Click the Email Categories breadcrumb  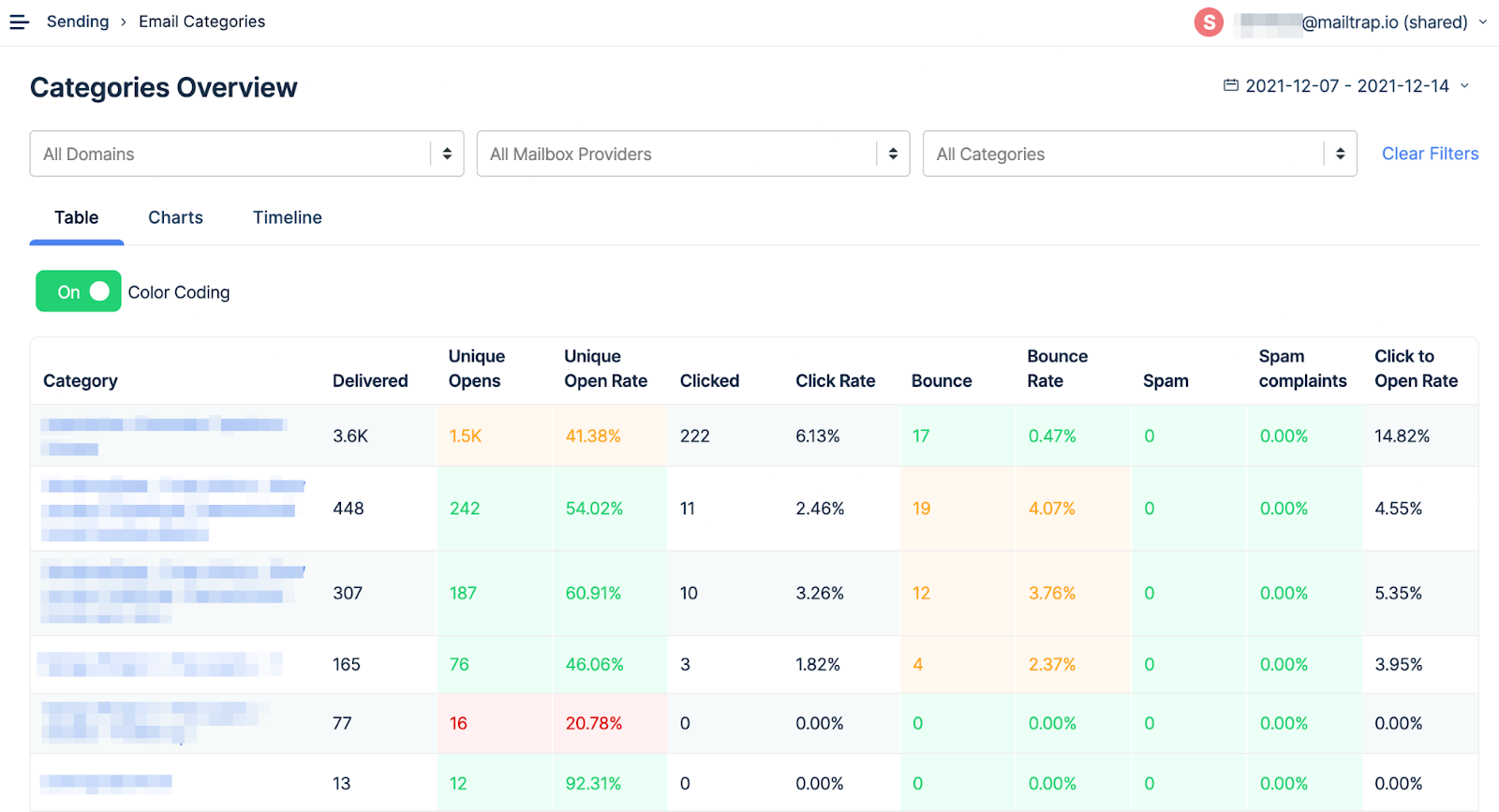201,22
